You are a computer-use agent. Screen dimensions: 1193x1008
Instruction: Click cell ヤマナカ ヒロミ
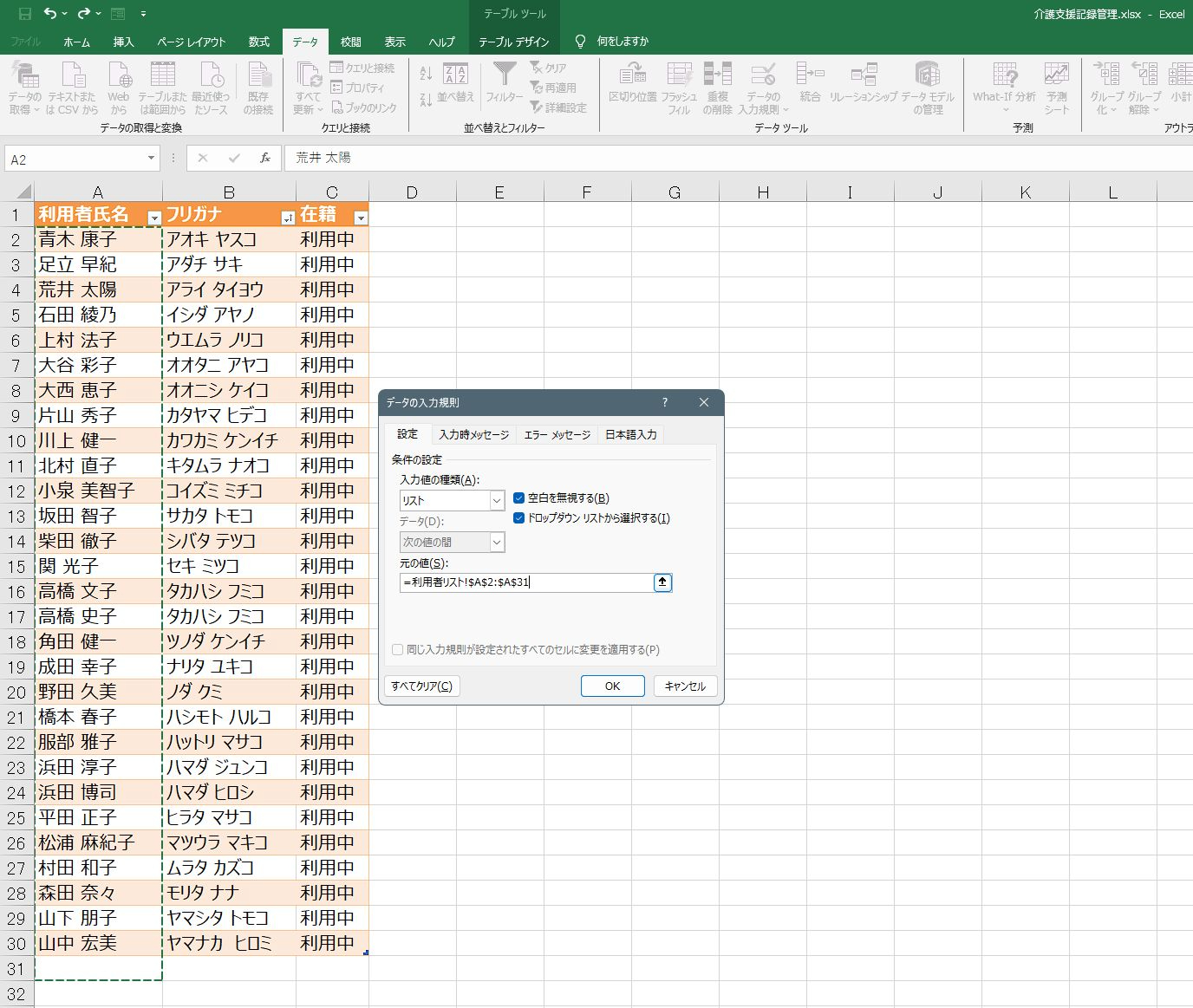[x=229, y=943]
